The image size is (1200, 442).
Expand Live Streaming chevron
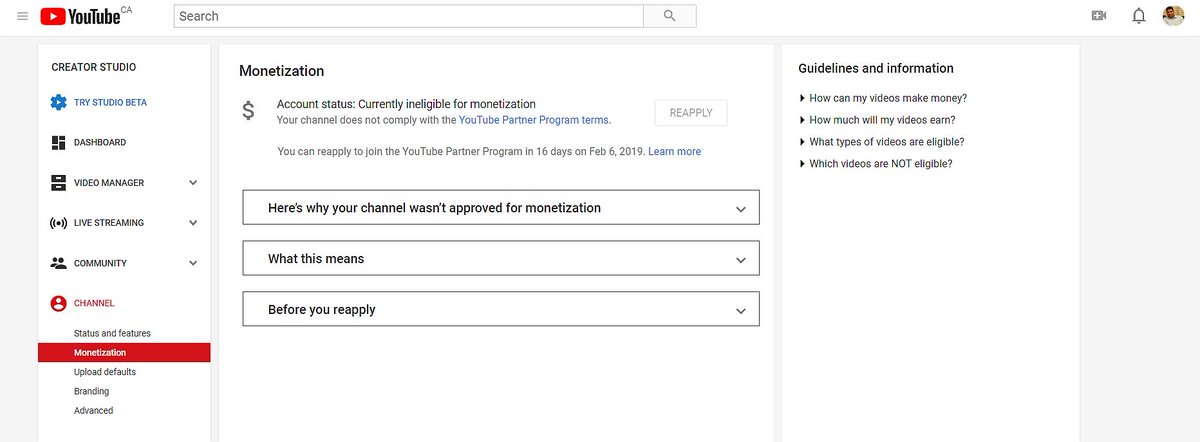click(193, 223)
